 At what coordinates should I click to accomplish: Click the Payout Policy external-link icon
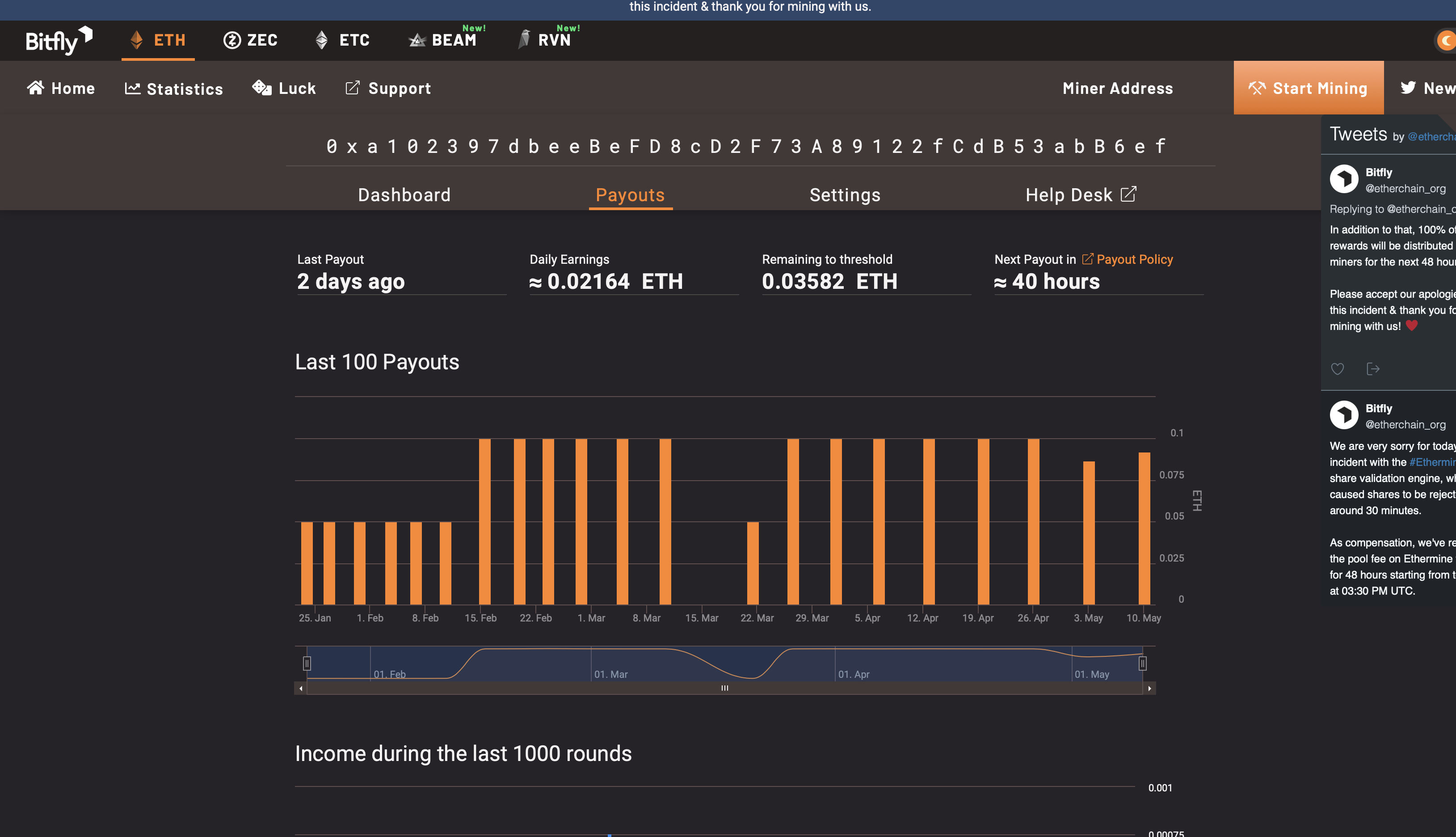1087,259
